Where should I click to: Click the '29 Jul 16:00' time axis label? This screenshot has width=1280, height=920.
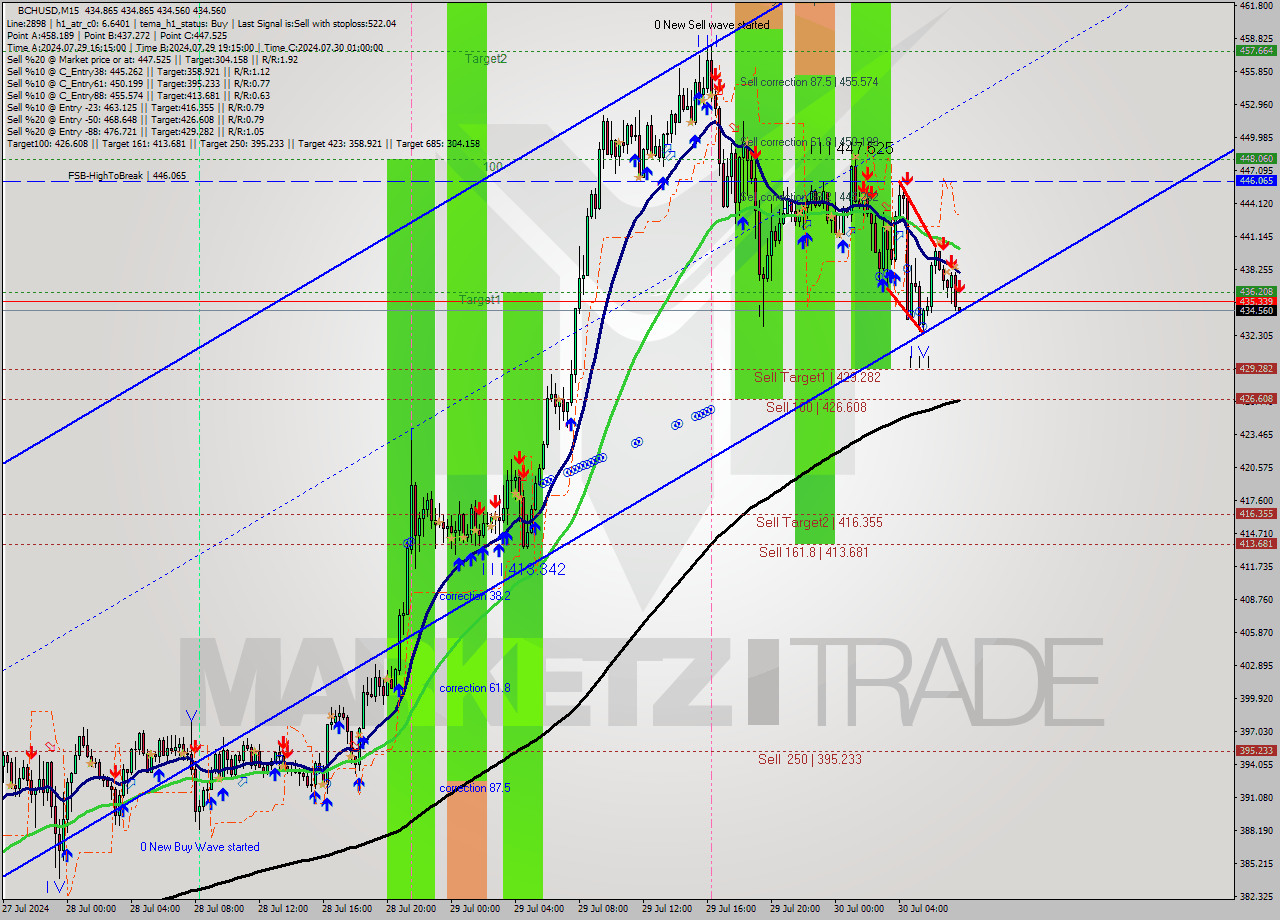[x=731, y=909]
